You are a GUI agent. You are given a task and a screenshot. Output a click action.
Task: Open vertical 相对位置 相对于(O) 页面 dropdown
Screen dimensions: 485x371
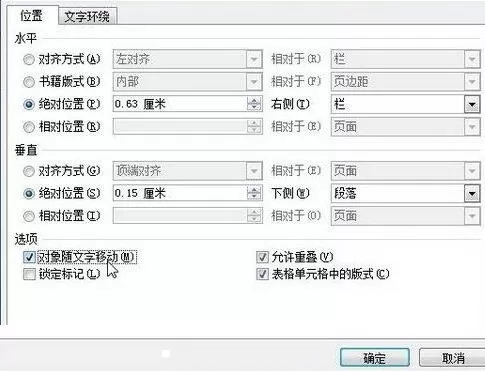[472, 216]
